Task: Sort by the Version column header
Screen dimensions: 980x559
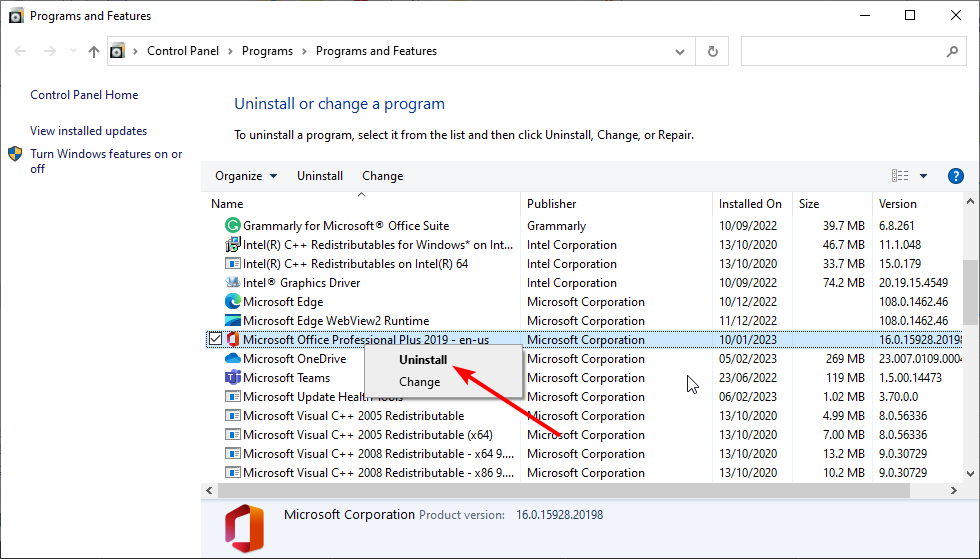Action: point(917,204)
